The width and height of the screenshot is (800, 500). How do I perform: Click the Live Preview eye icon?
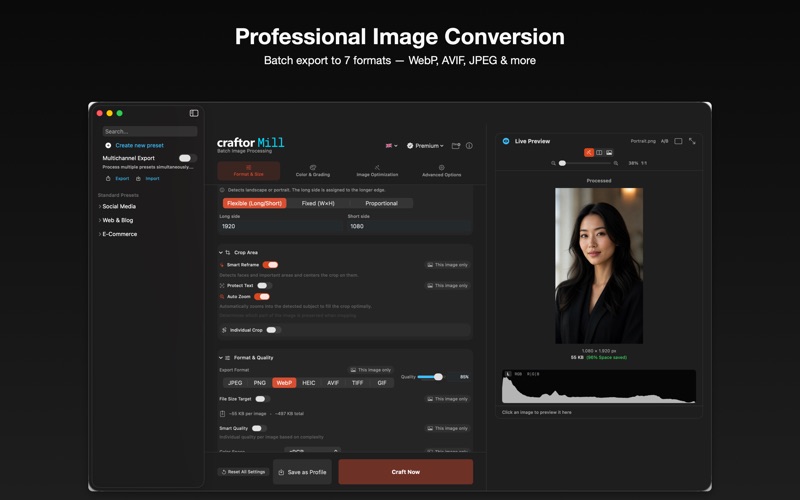coord(506,141)
